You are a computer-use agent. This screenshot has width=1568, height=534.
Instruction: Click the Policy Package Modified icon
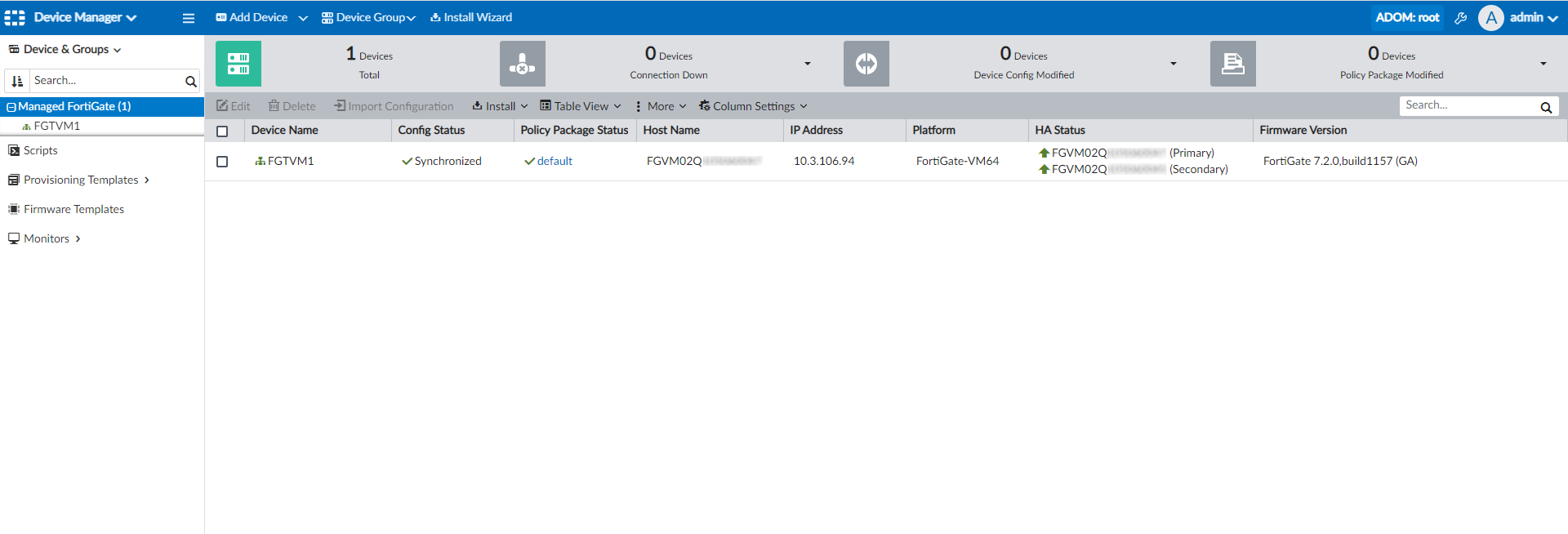pyautogui.click(x=1233, y=64)
